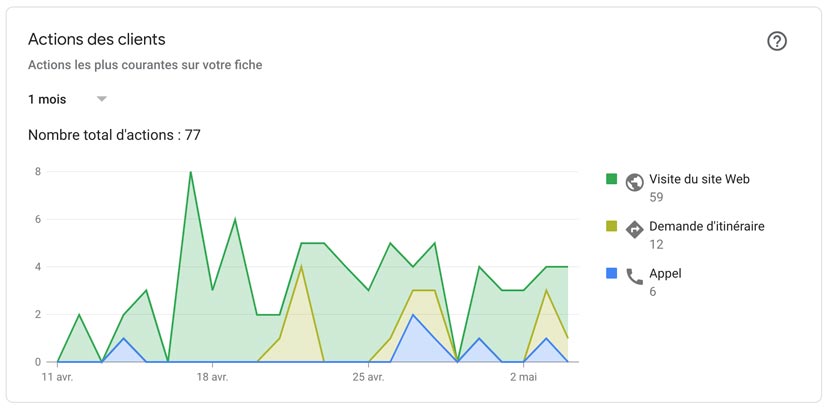Click the 59 count under Visite du site Web
The width and height of the screenshot is (830, 408).
click(x=656, y=197)
